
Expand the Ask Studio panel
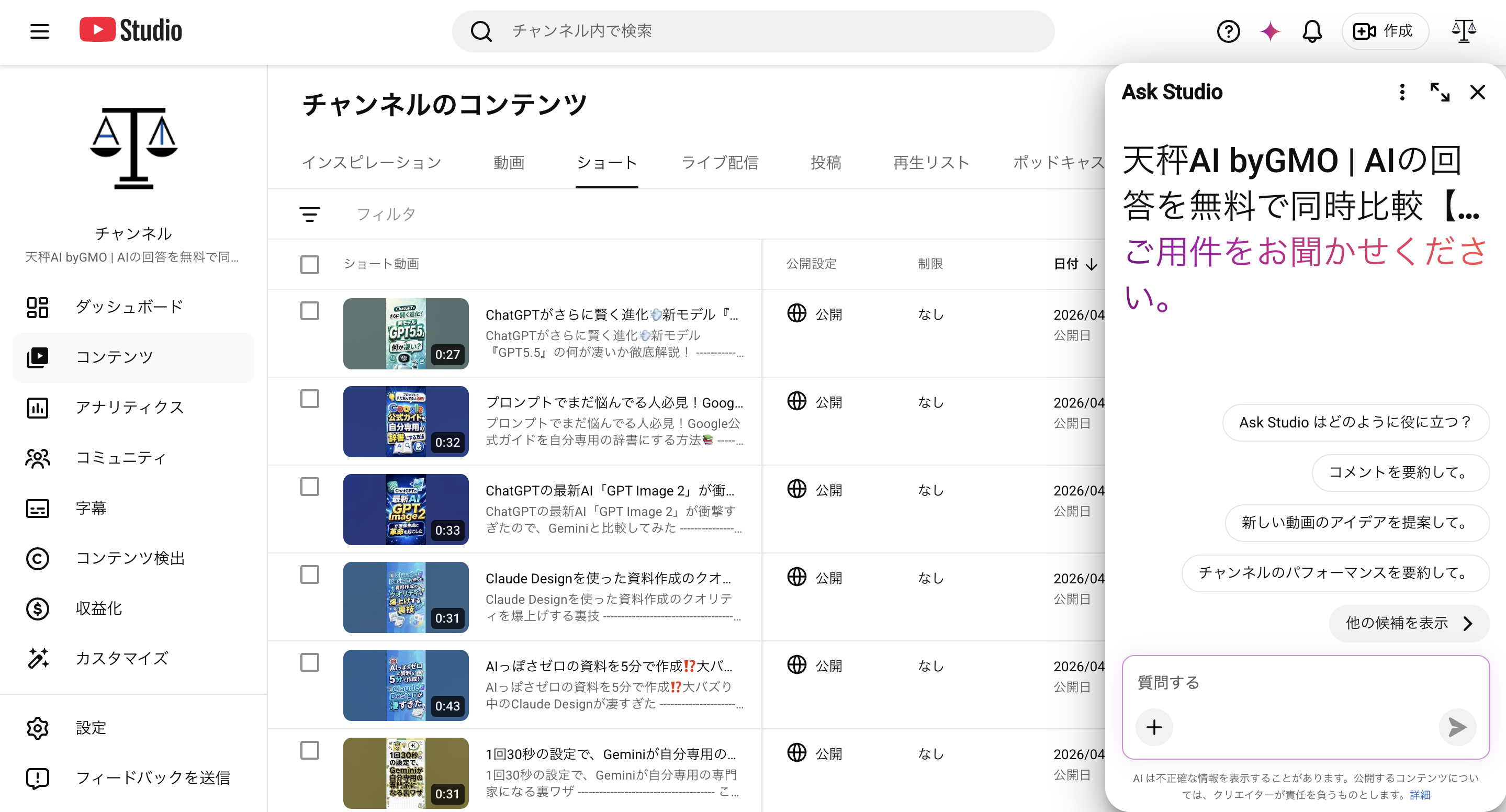pyautogui.click(x=1440, y=92)
